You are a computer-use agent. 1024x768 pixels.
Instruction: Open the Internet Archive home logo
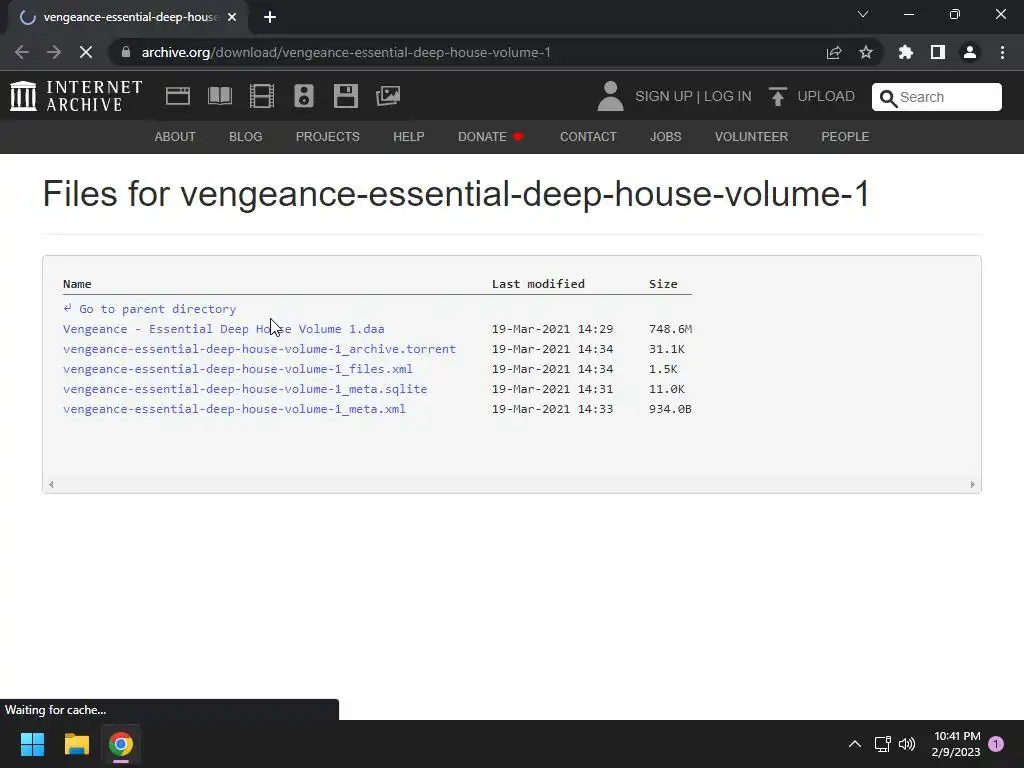click(76, 96)
